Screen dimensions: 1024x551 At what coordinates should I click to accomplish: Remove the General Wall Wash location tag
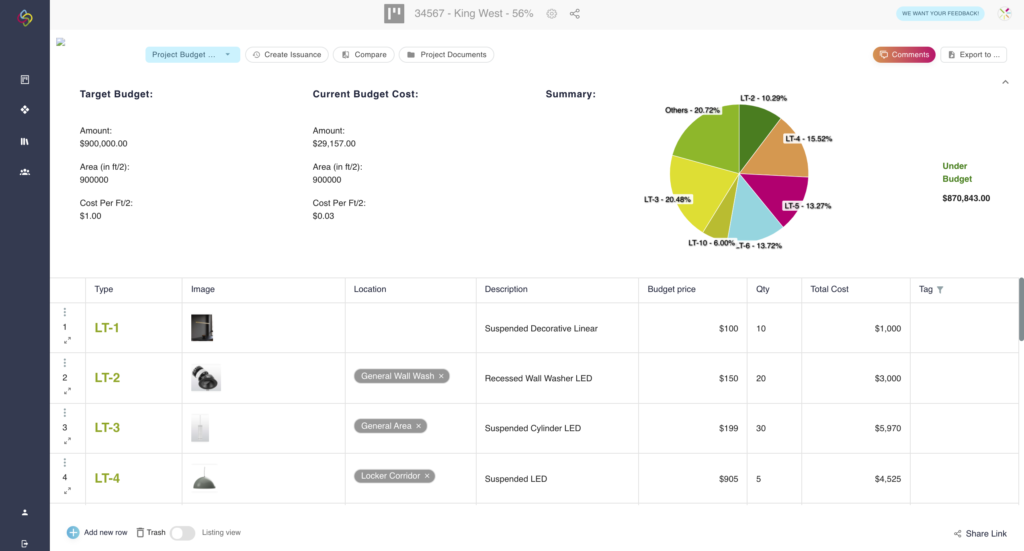(x=441, y=376)
